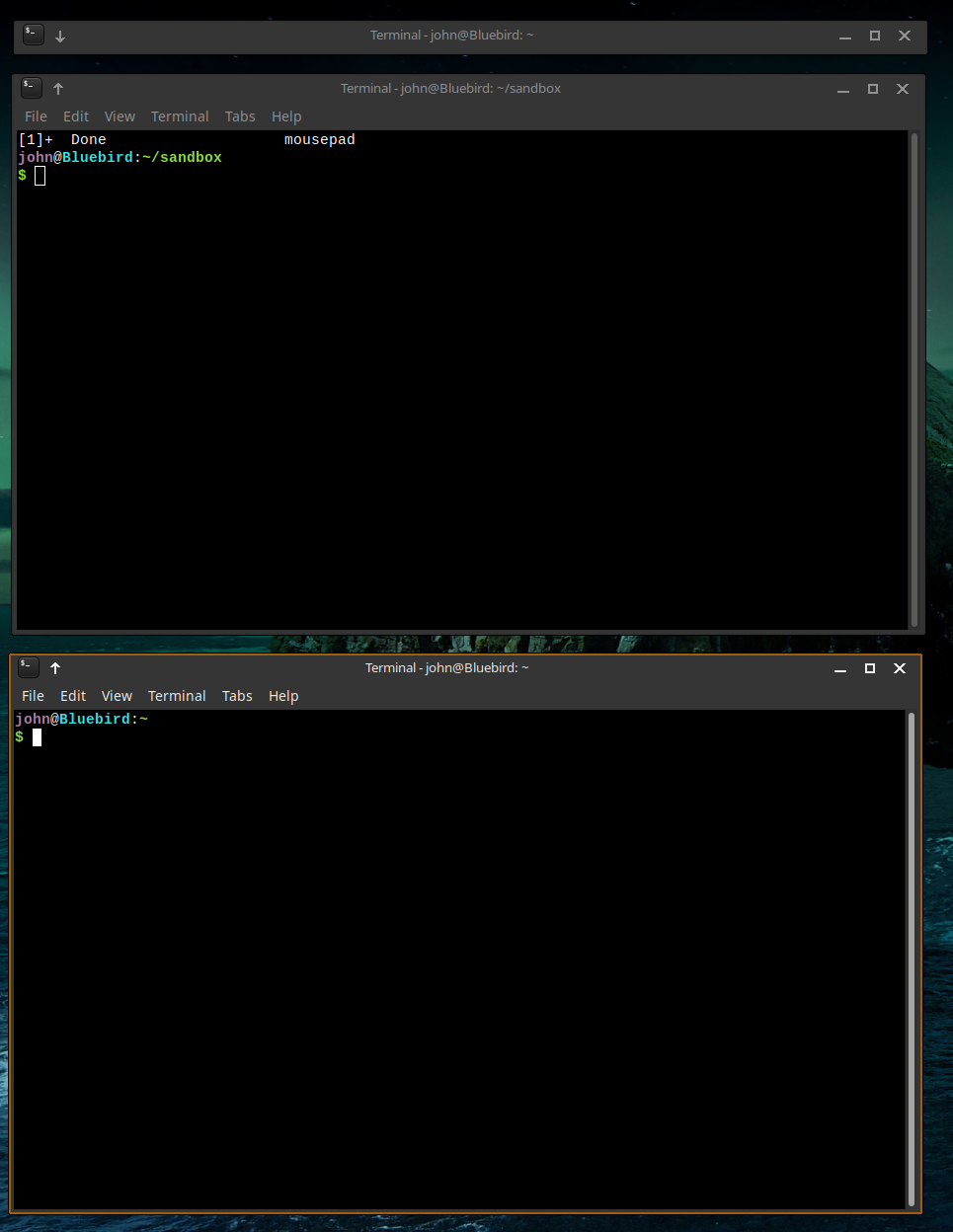Open Edit menu in sandbox terminal
The image size is (953, 1232).
[76, 116]
